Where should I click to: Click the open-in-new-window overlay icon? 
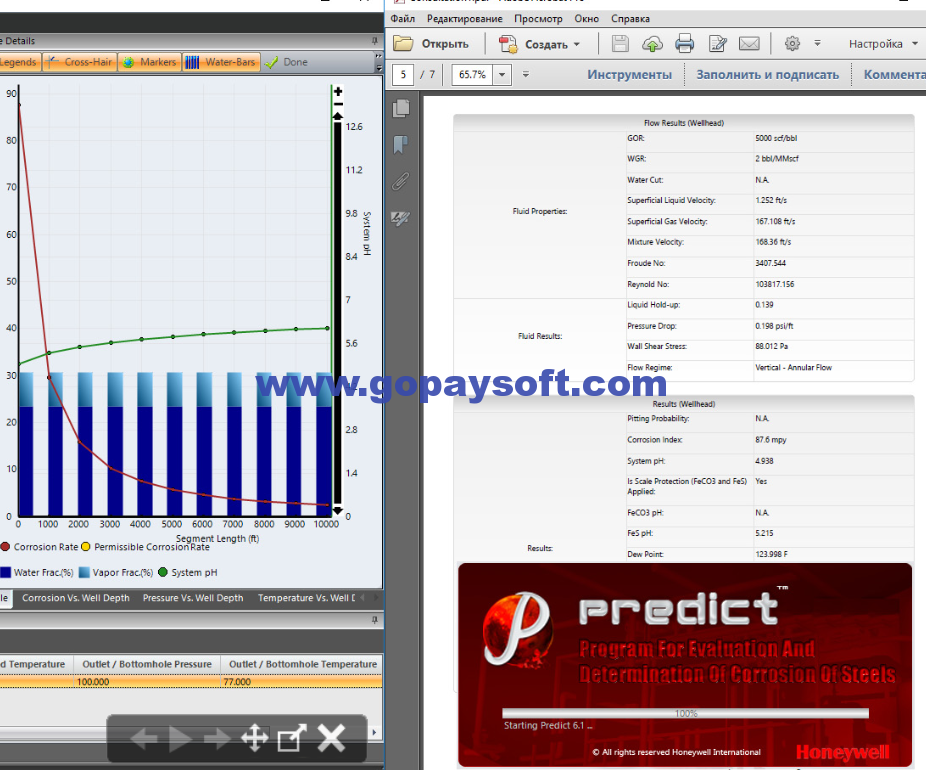tap(292, 738)
